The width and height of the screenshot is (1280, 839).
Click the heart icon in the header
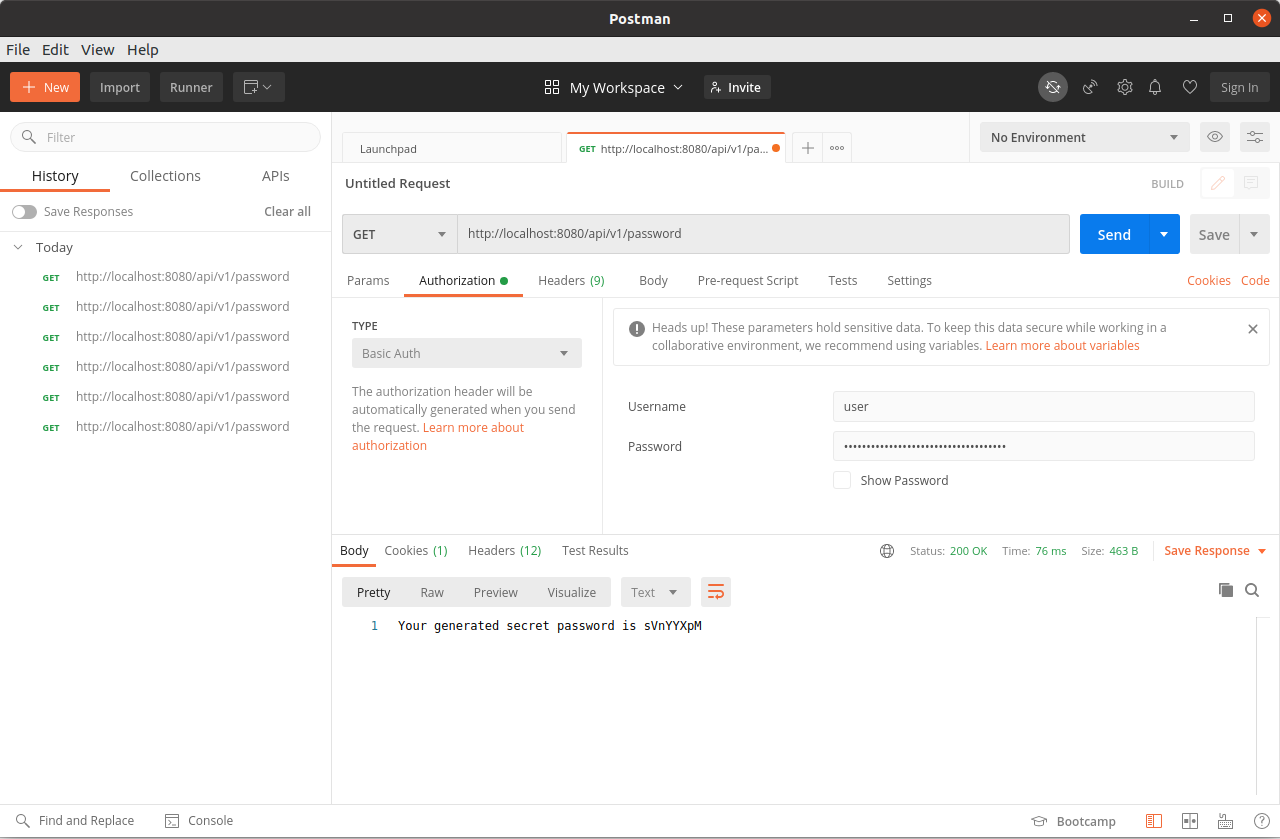(1190, 87)
